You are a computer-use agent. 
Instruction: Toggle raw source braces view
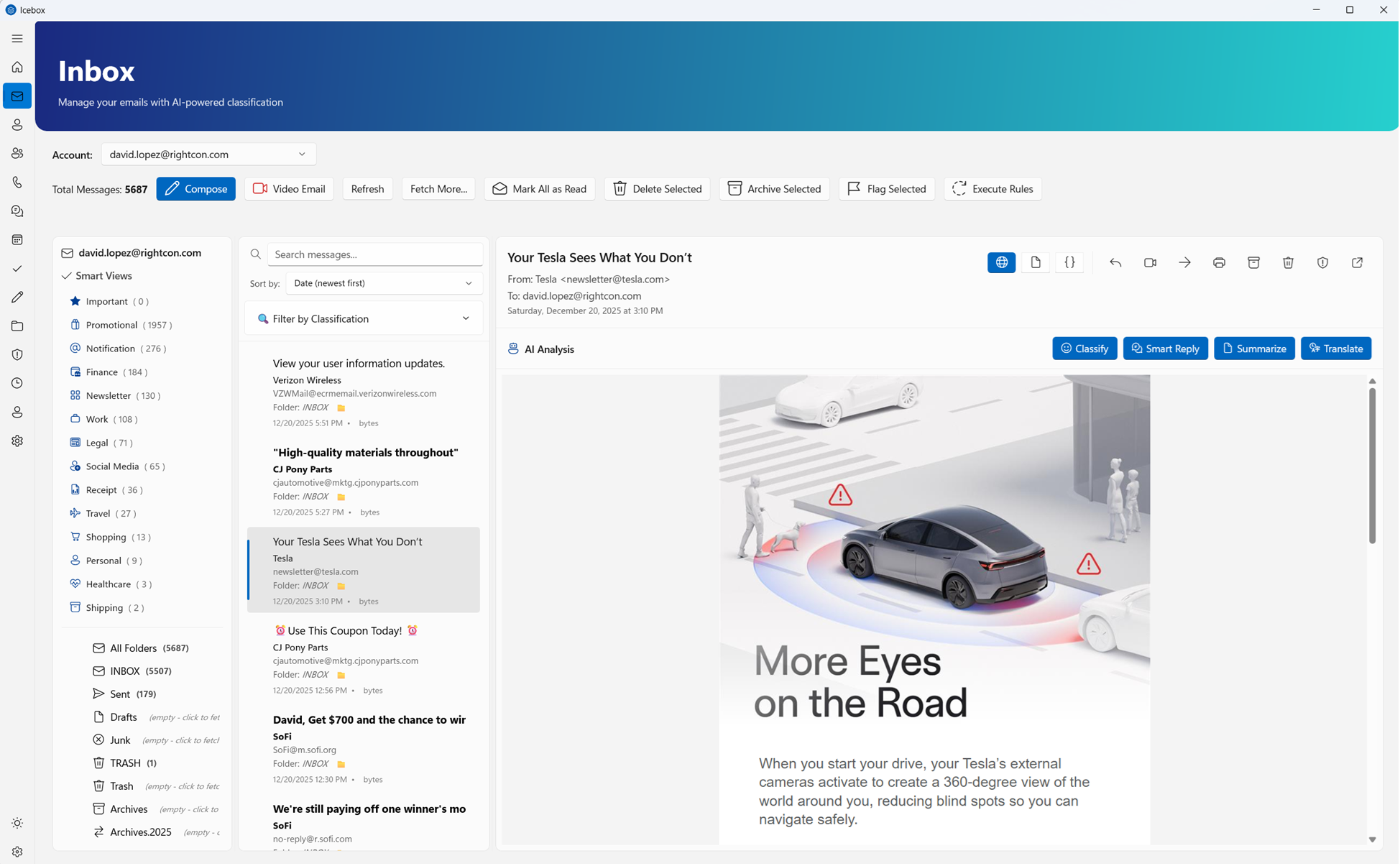coord(1070,263)
